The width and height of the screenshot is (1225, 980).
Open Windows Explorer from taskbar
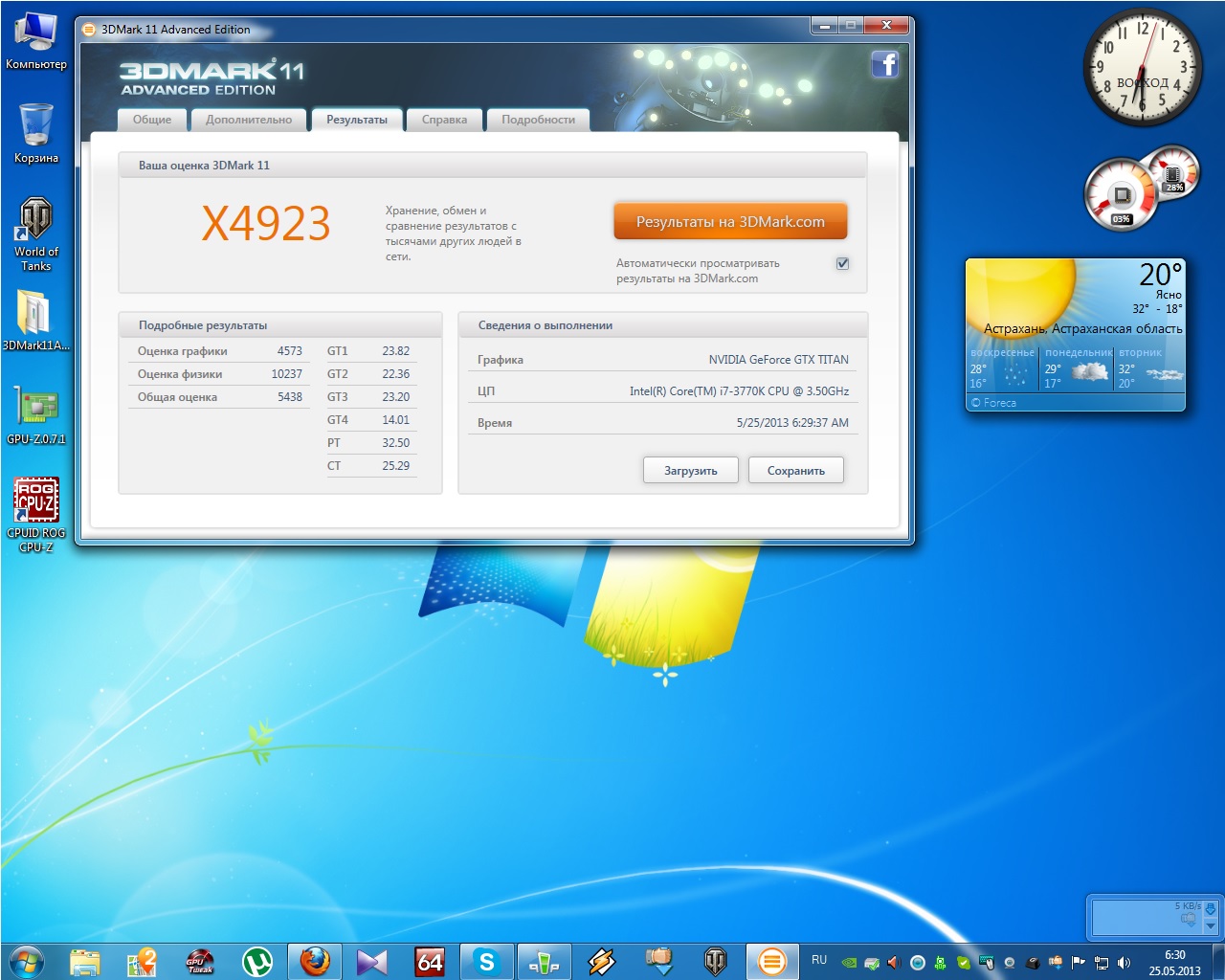click(x=85, y=961)
